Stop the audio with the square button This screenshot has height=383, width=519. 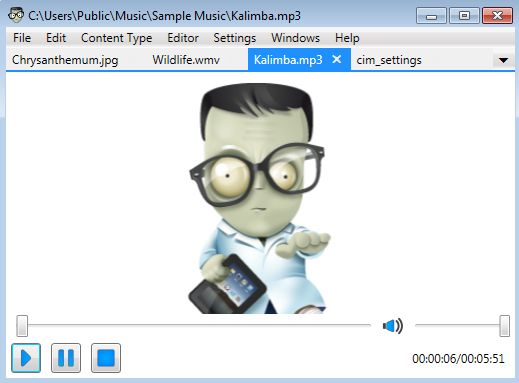(106, 358)
